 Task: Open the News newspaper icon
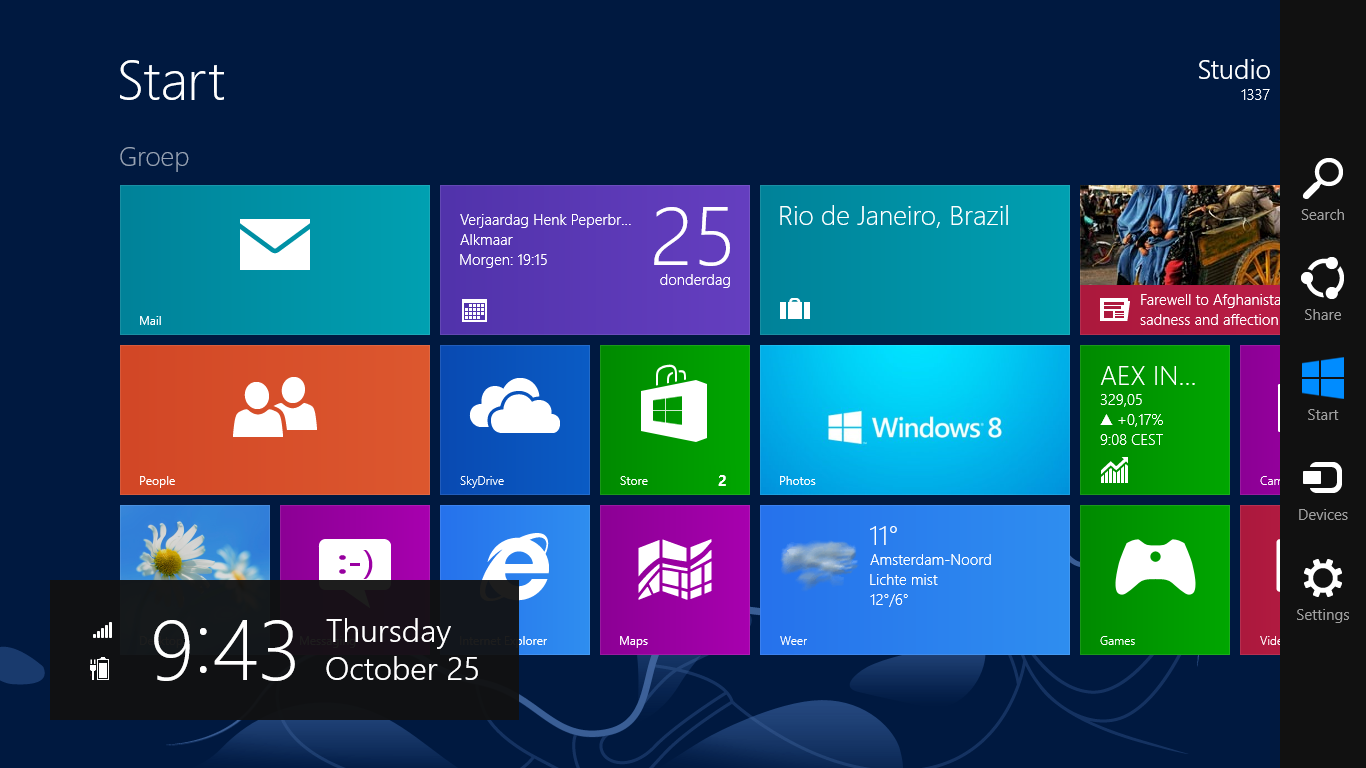point(1114,310)
